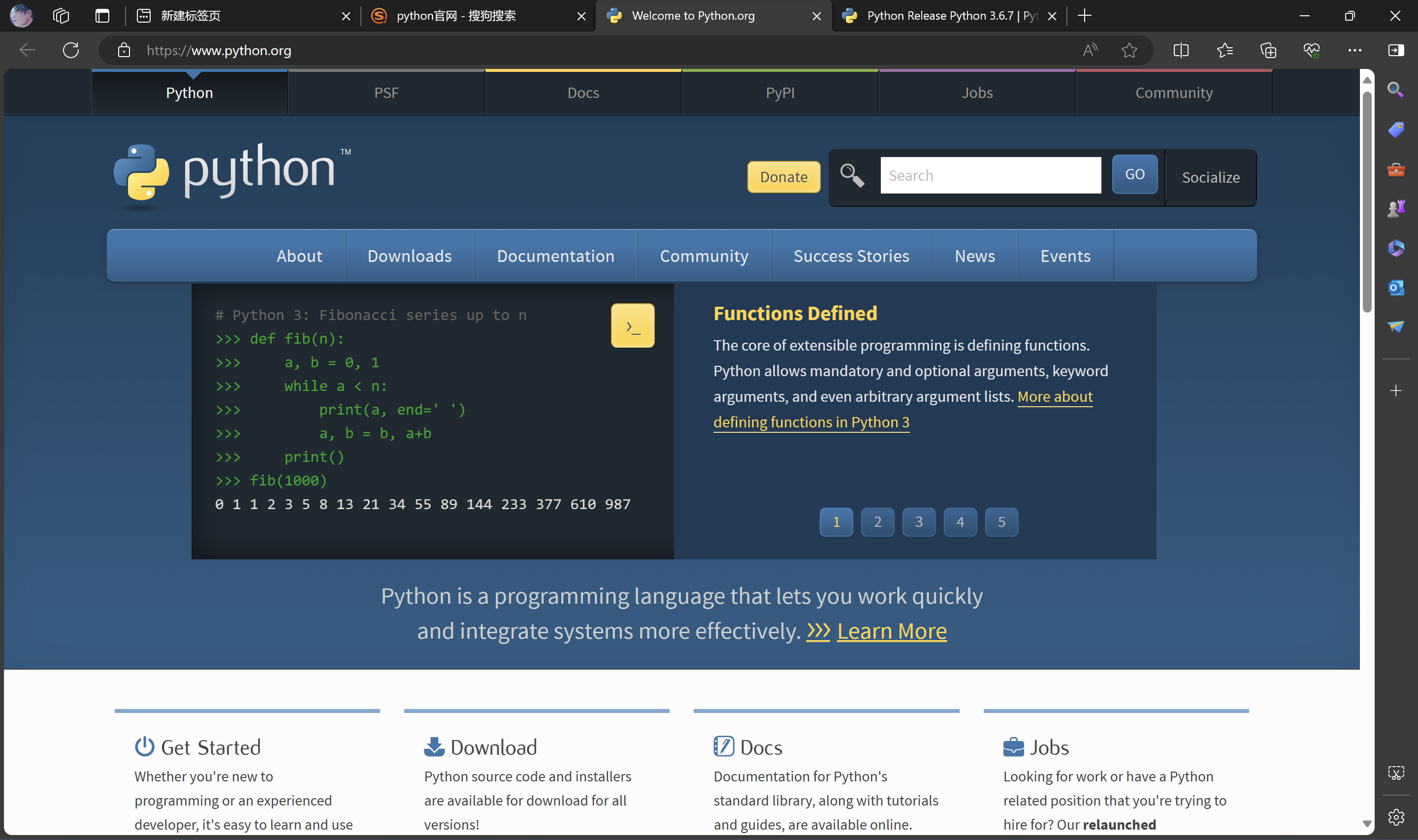Viewport: 1418px width, 840px height.
Task: Click the yellow Donate button
Action: pos(783,177)
